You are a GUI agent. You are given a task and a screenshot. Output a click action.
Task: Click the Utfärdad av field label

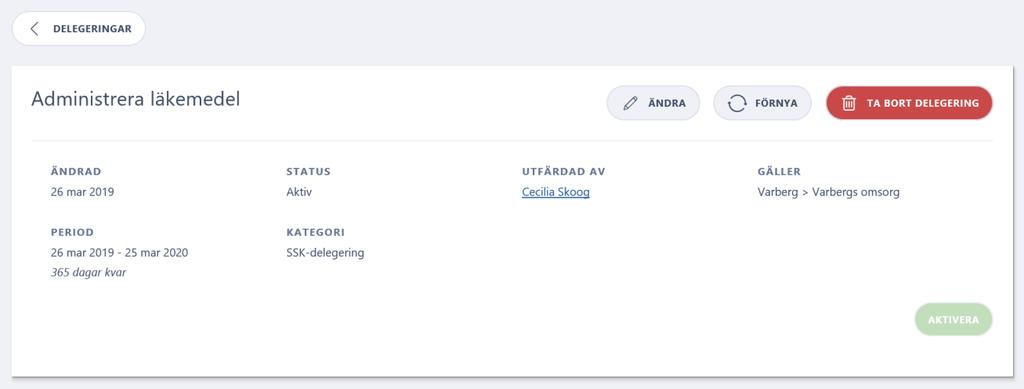[x=564, y=172]
